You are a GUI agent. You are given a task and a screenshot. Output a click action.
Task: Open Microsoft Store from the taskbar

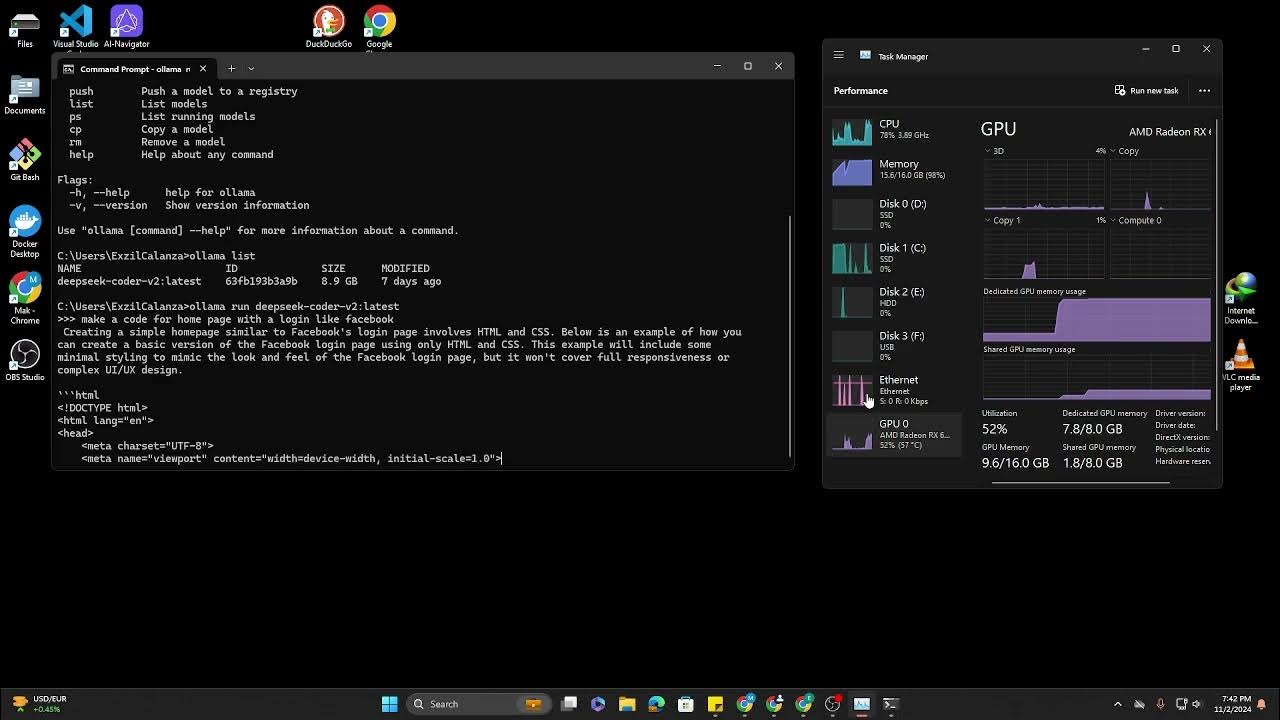[686, 704]
